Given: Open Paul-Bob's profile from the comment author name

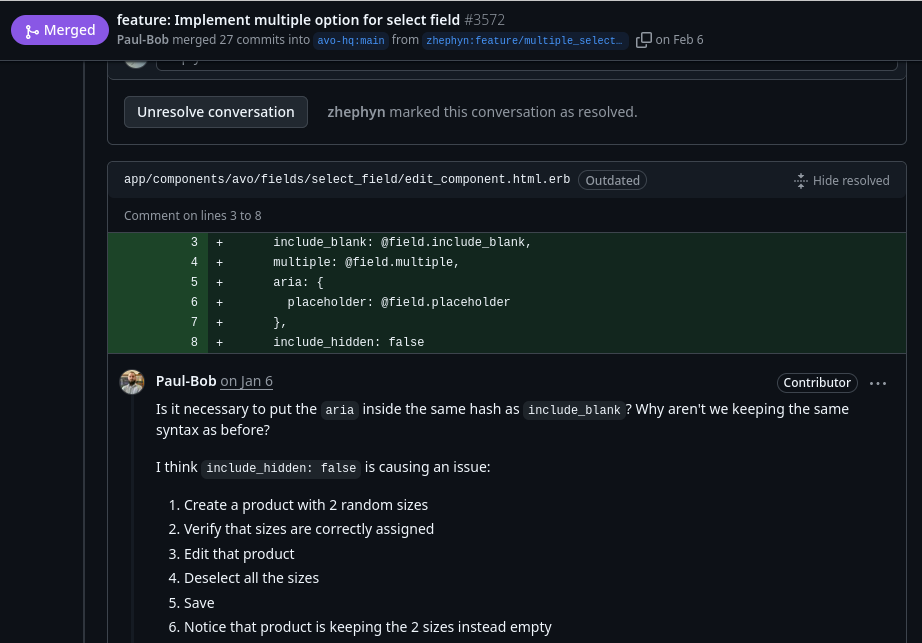Looking at the screenshot, I should click(x=186, y=381).
